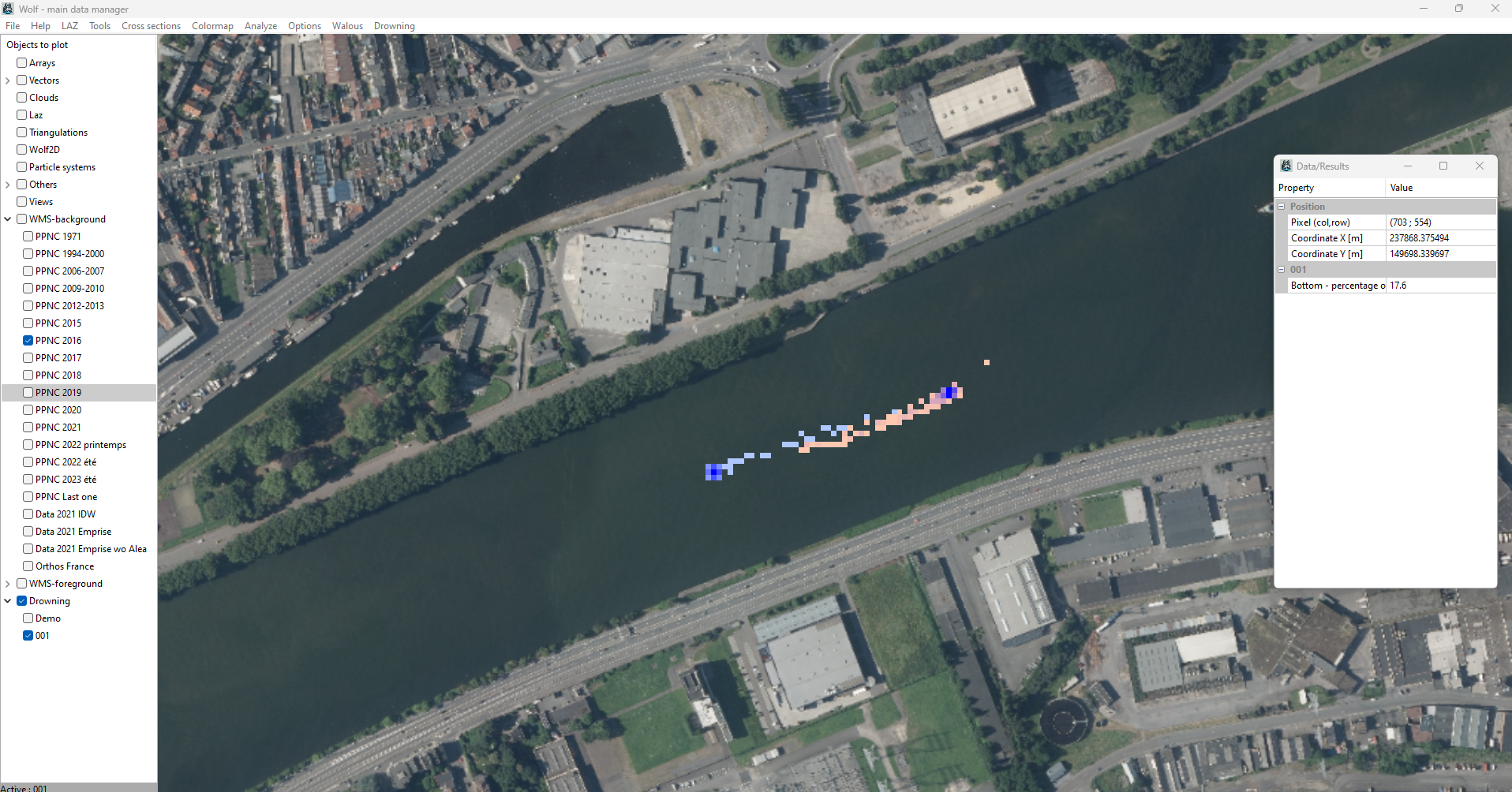The height and width of the screenshot is (792, 1512).
Task: Enable the PPNC 2019 background layer
Action: [x=28, y=392]
